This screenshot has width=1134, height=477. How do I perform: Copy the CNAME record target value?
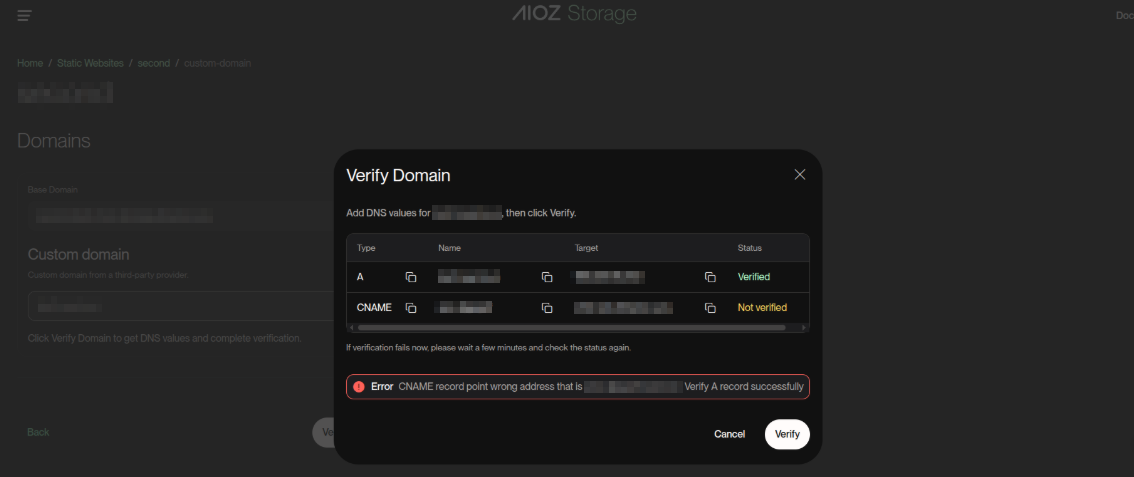710,308
